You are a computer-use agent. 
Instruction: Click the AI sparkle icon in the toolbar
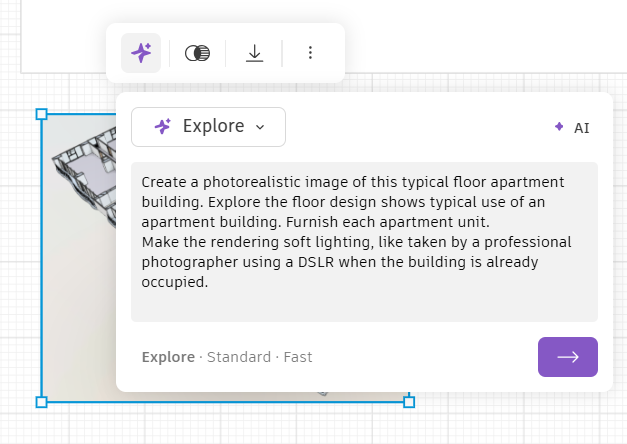141,53
